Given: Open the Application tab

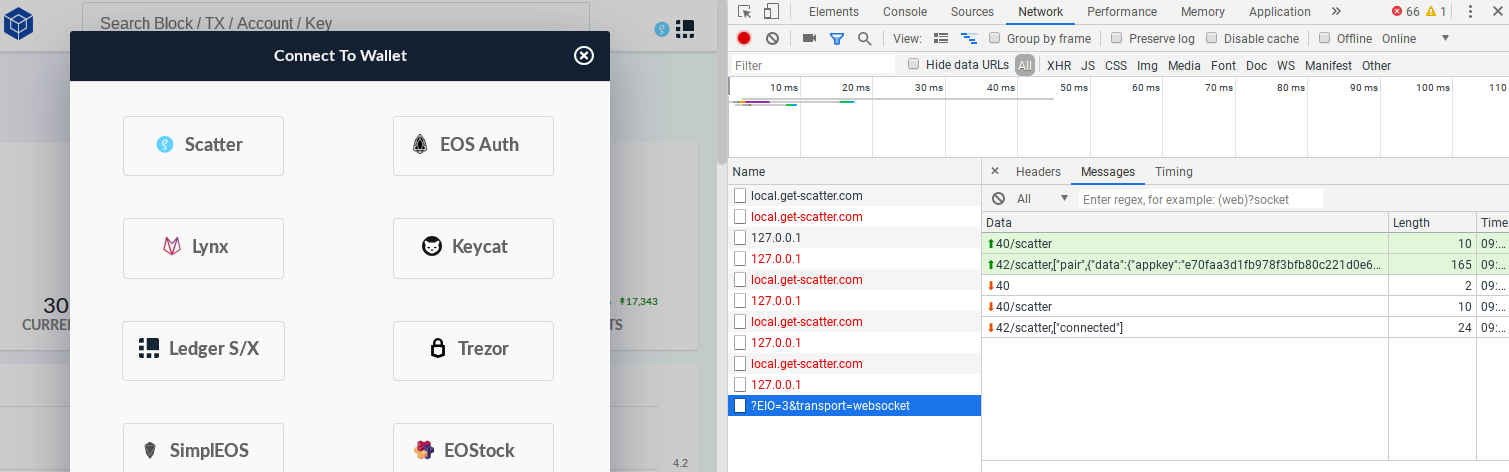Looking at the screenshot, I should pyautogui.click(x=1280, y=12).
